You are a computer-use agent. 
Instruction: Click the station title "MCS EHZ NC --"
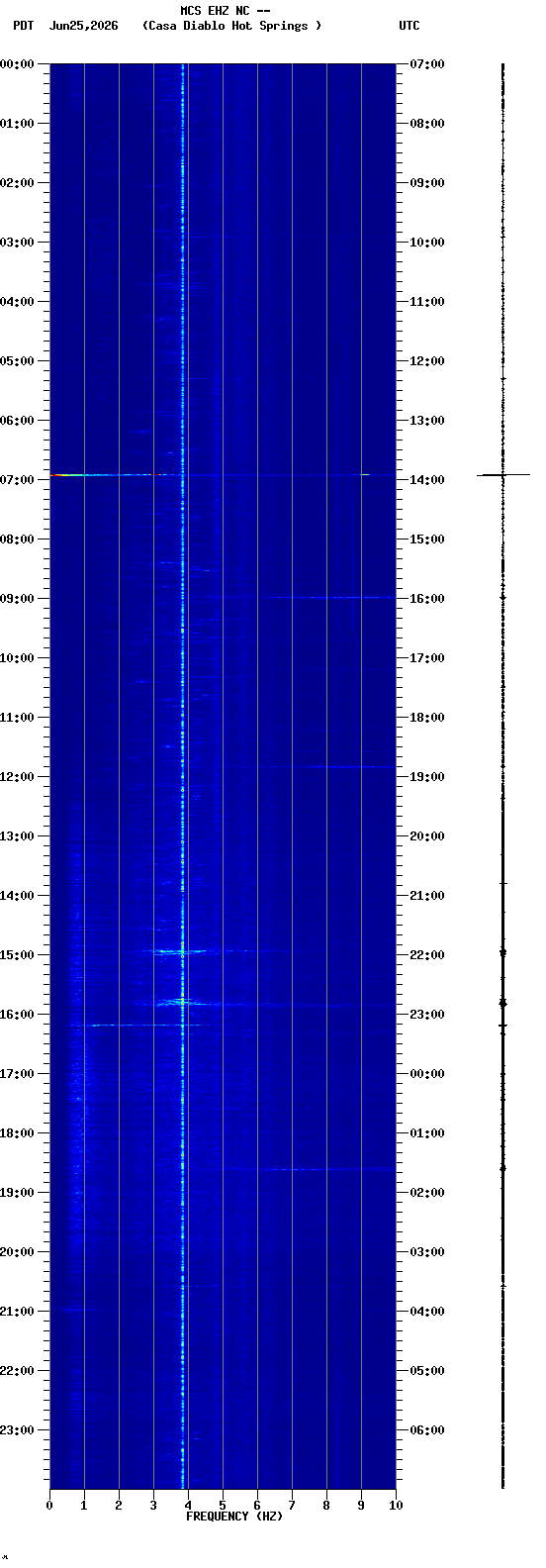(x=226, y=10)
